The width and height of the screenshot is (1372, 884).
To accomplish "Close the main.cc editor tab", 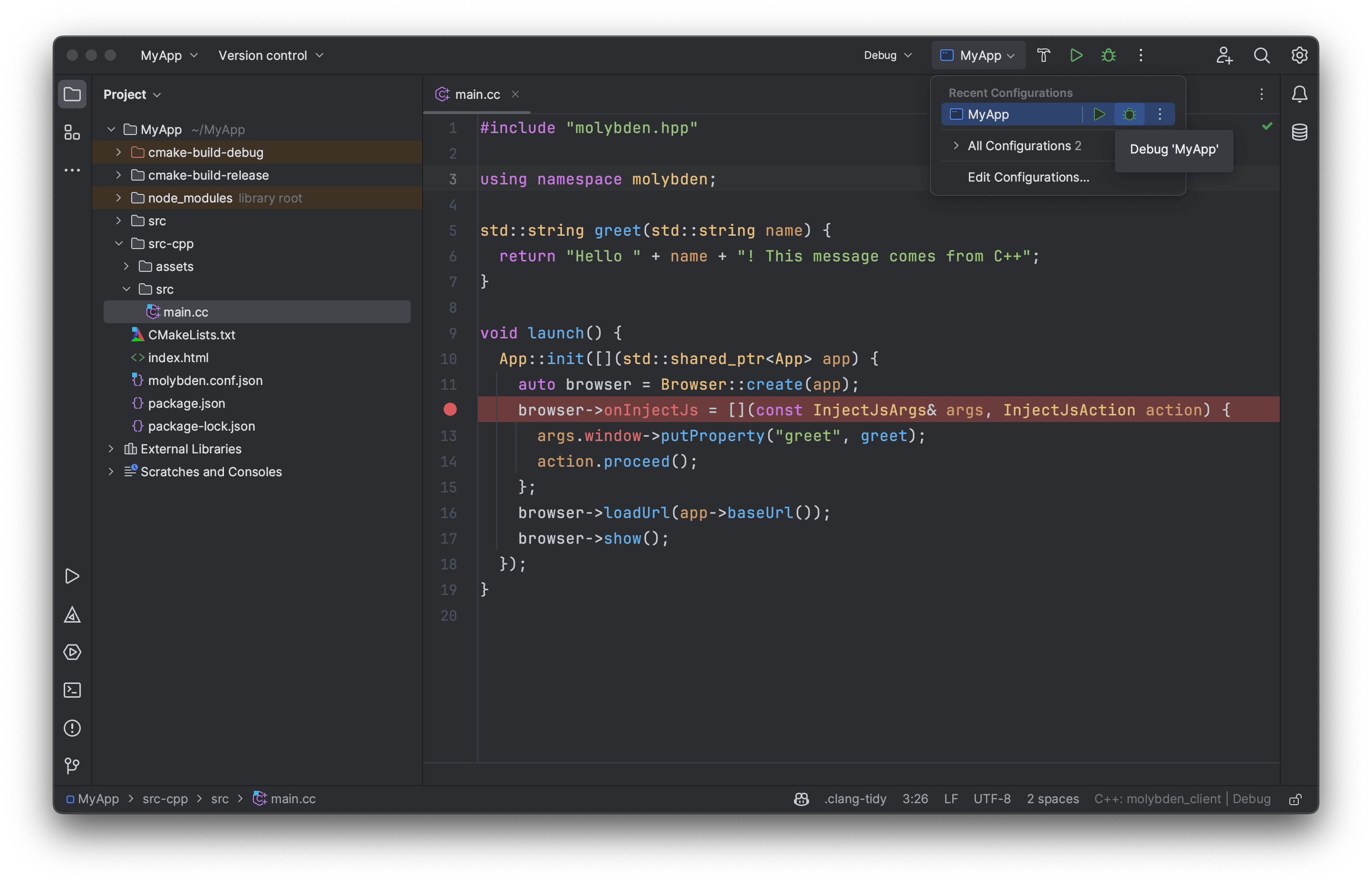I will 515,94.
